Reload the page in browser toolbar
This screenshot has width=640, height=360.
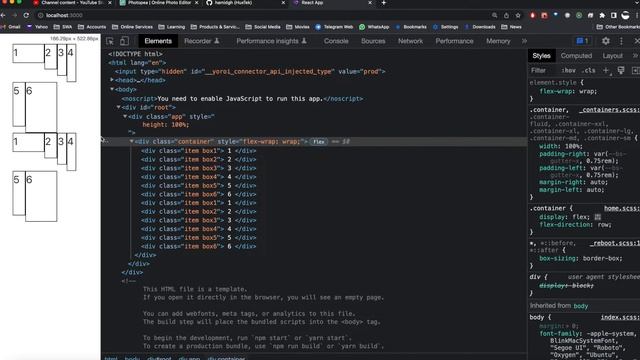26,15
